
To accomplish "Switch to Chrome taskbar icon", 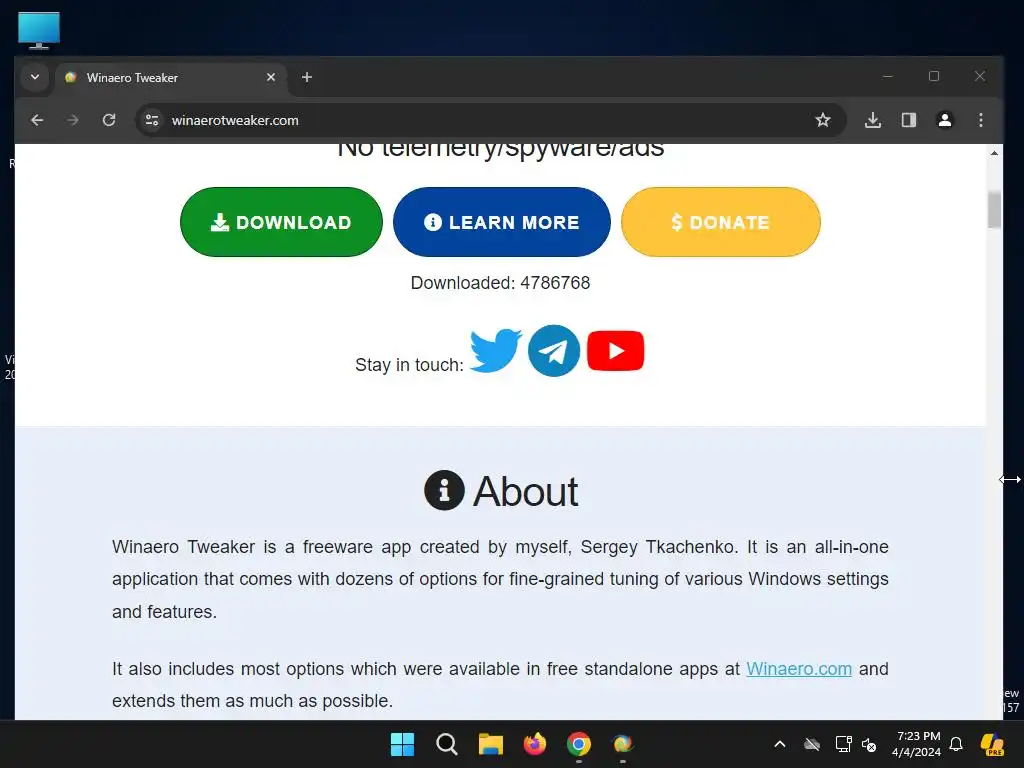I will tap(579, 744).
